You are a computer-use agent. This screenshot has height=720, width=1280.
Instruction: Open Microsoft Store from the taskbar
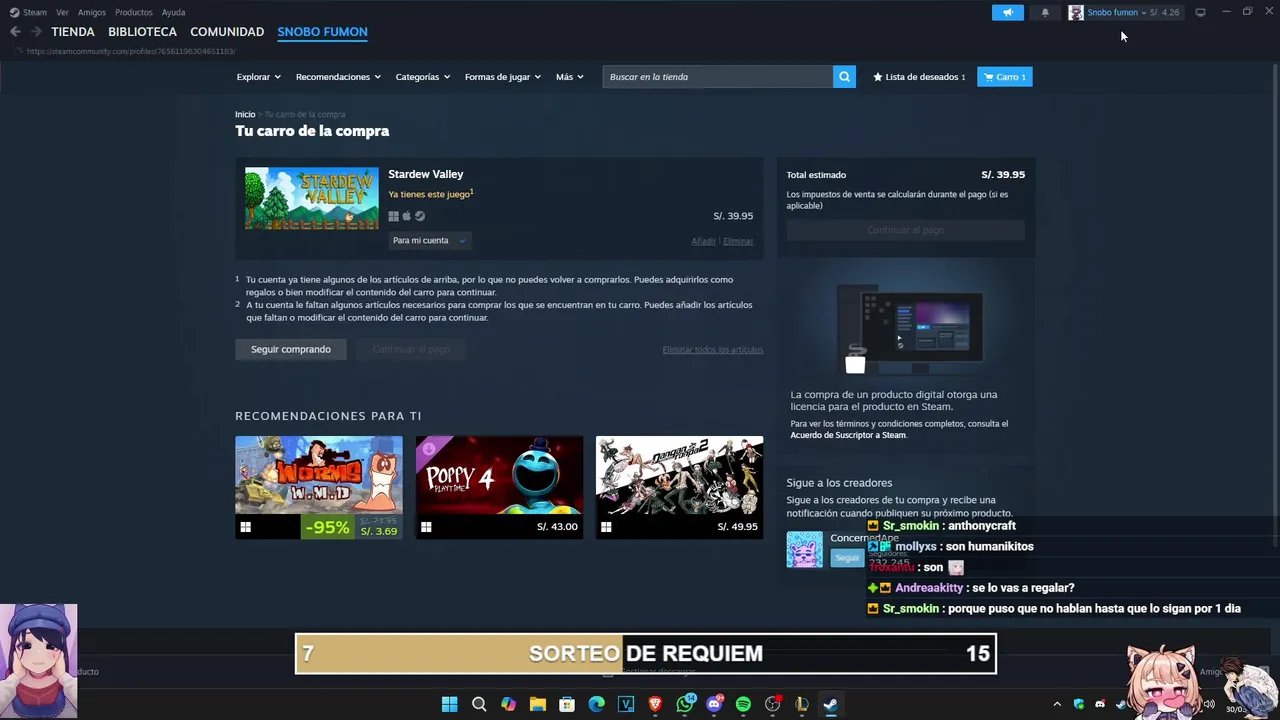[x=567, y=705]
